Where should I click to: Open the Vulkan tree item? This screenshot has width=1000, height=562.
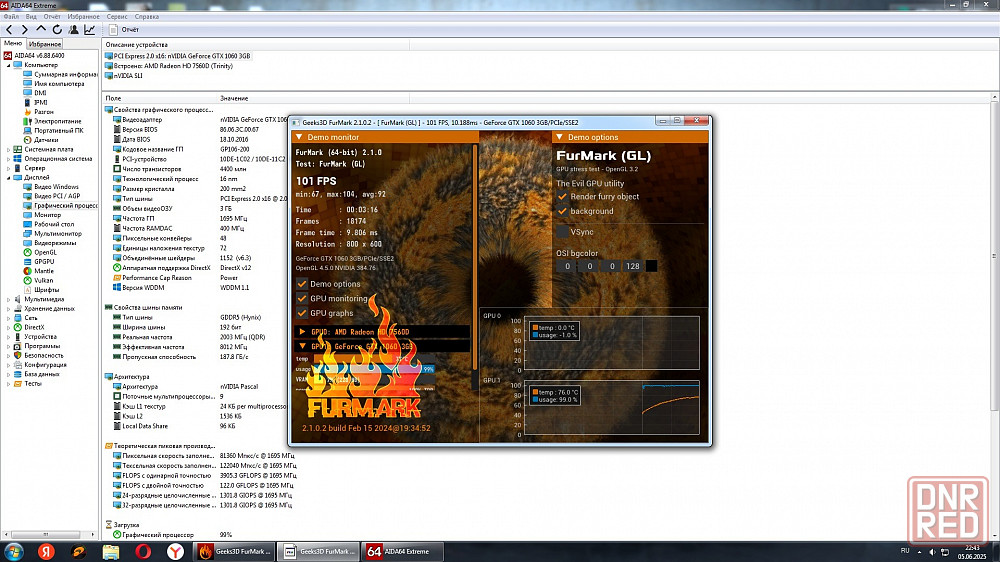point(38,281)
